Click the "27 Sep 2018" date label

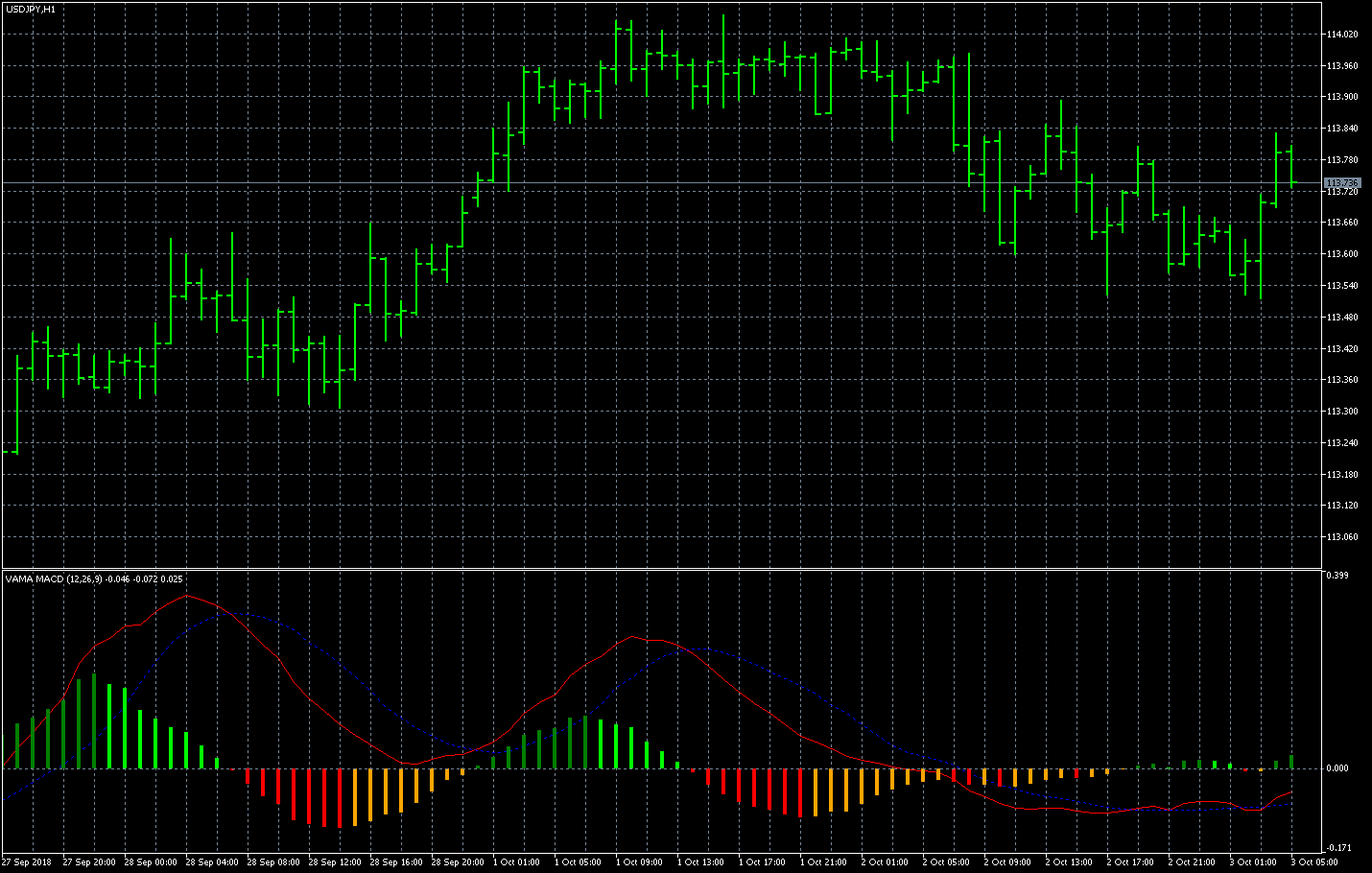coord(27,862)
